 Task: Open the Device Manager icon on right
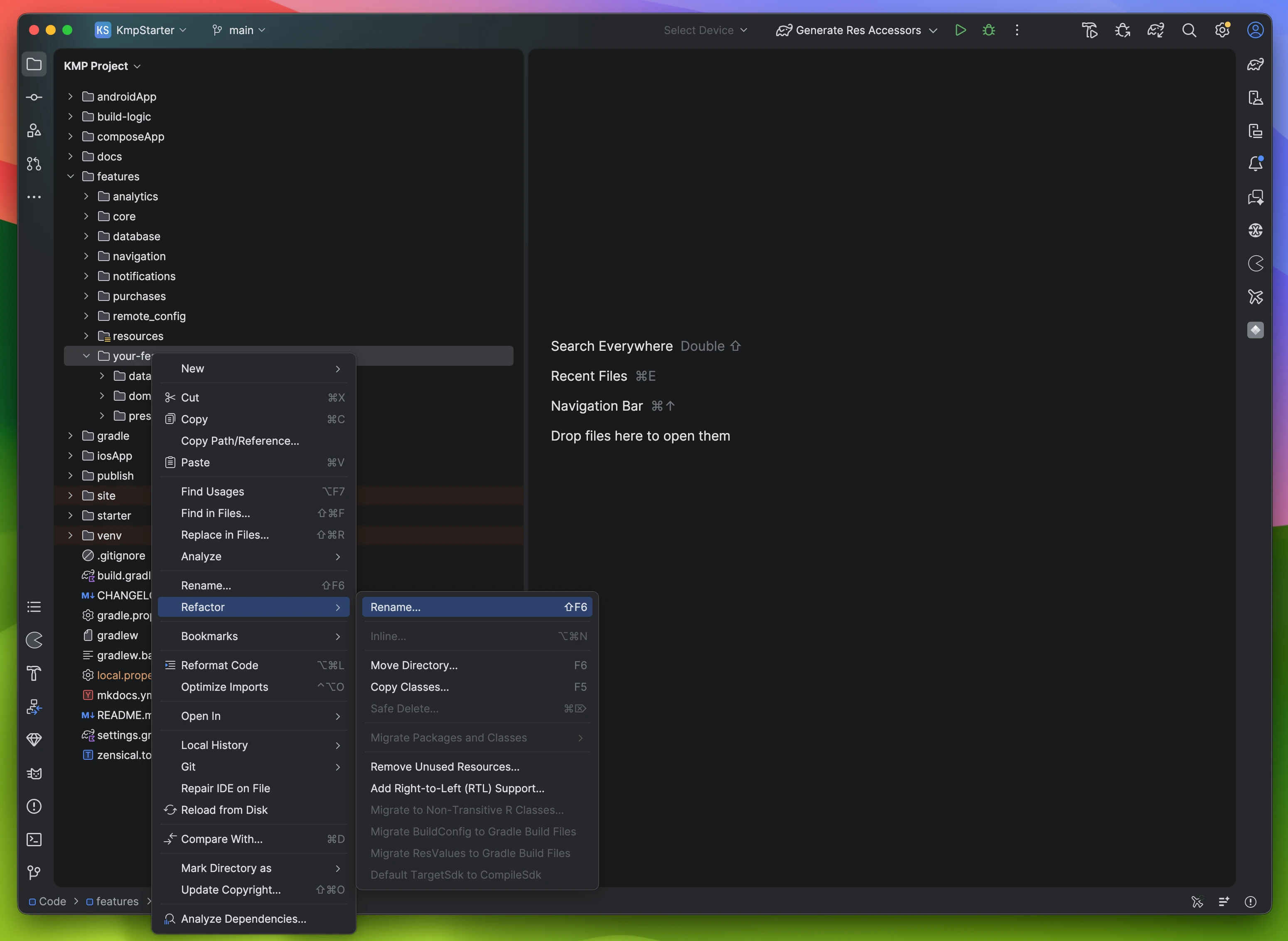pyautogui.click(x=1256, y=97)
